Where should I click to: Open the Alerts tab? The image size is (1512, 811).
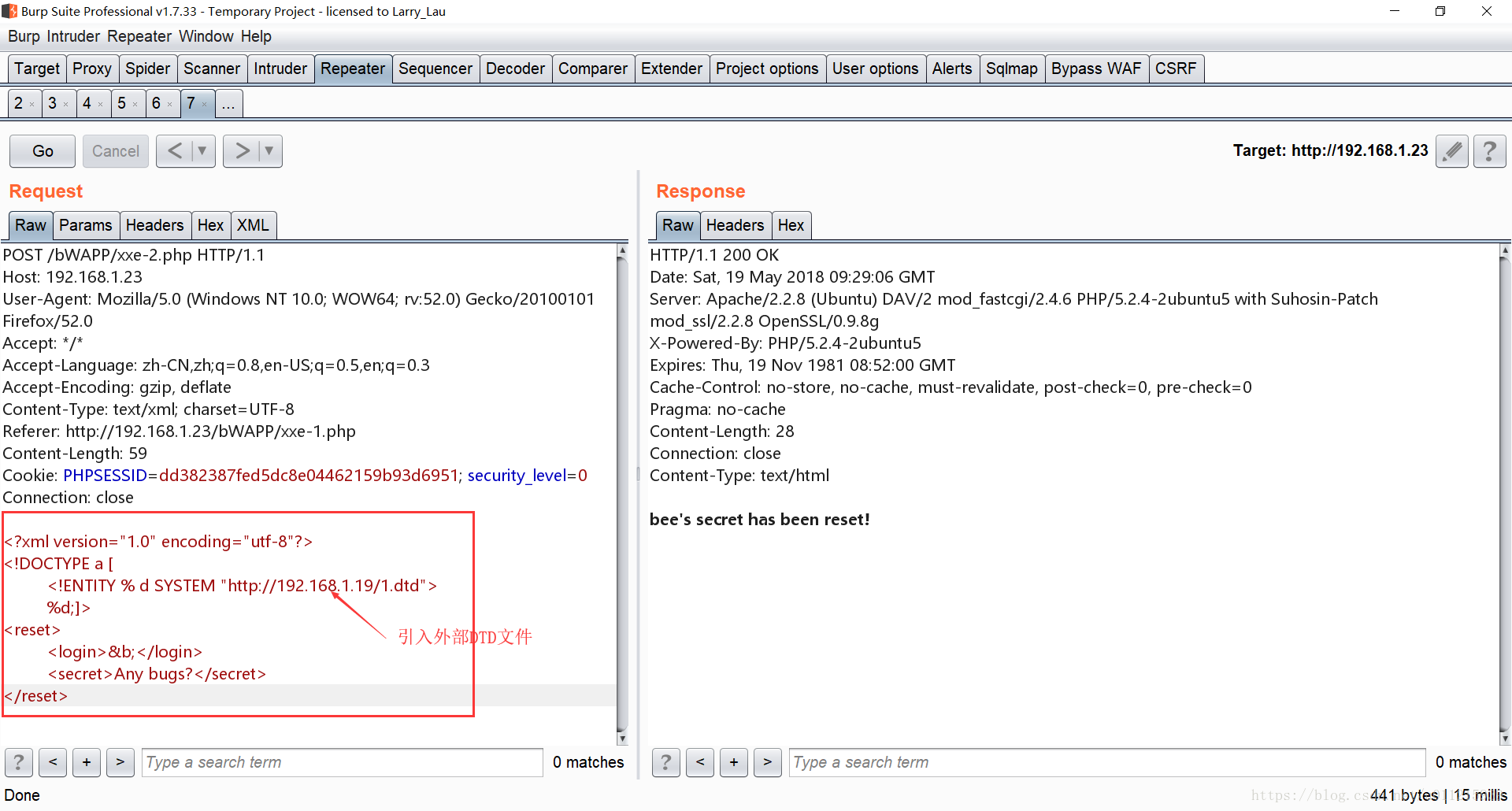point(952,69)
